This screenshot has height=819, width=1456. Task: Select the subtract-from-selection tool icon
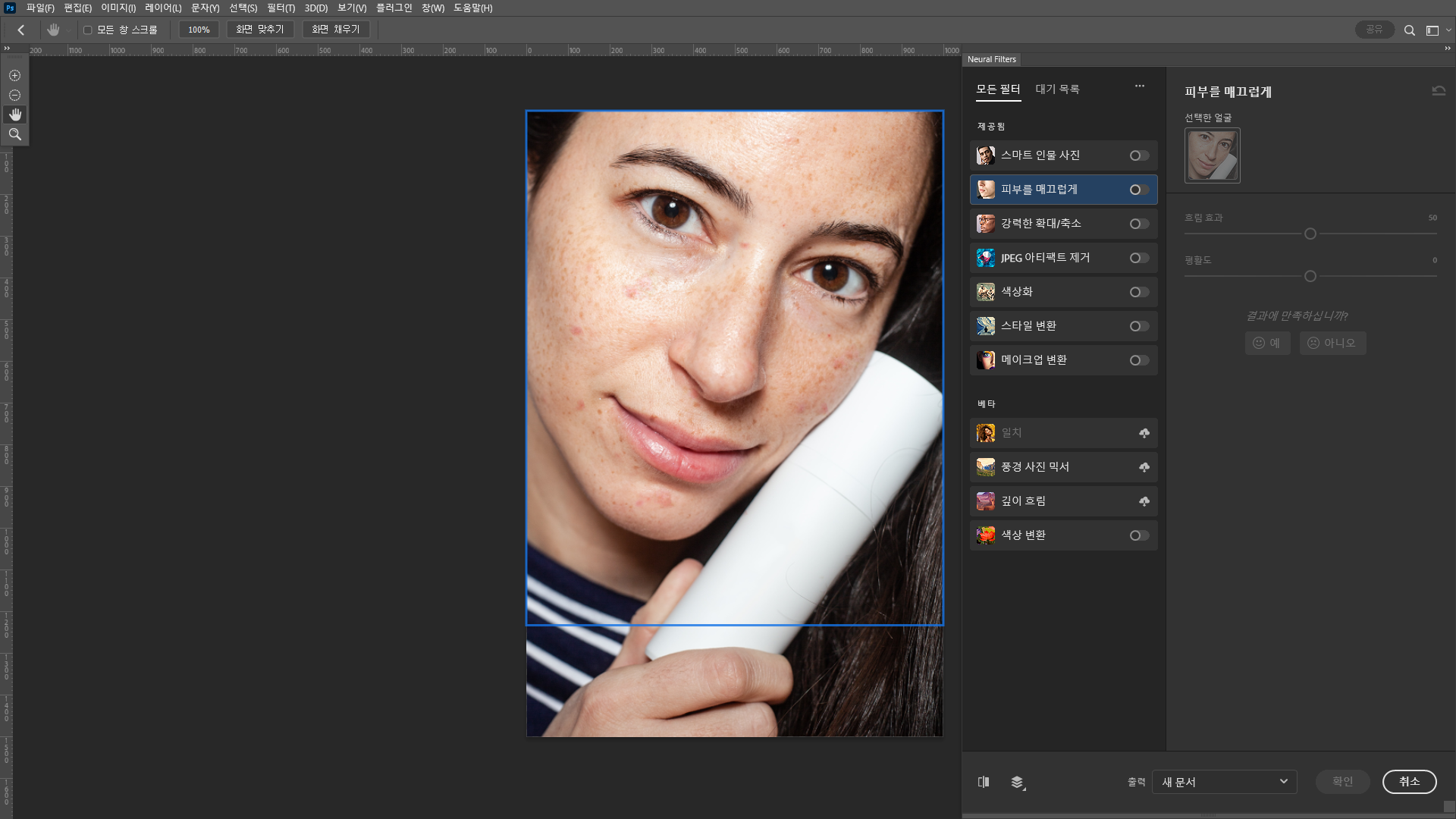[14, 96]
